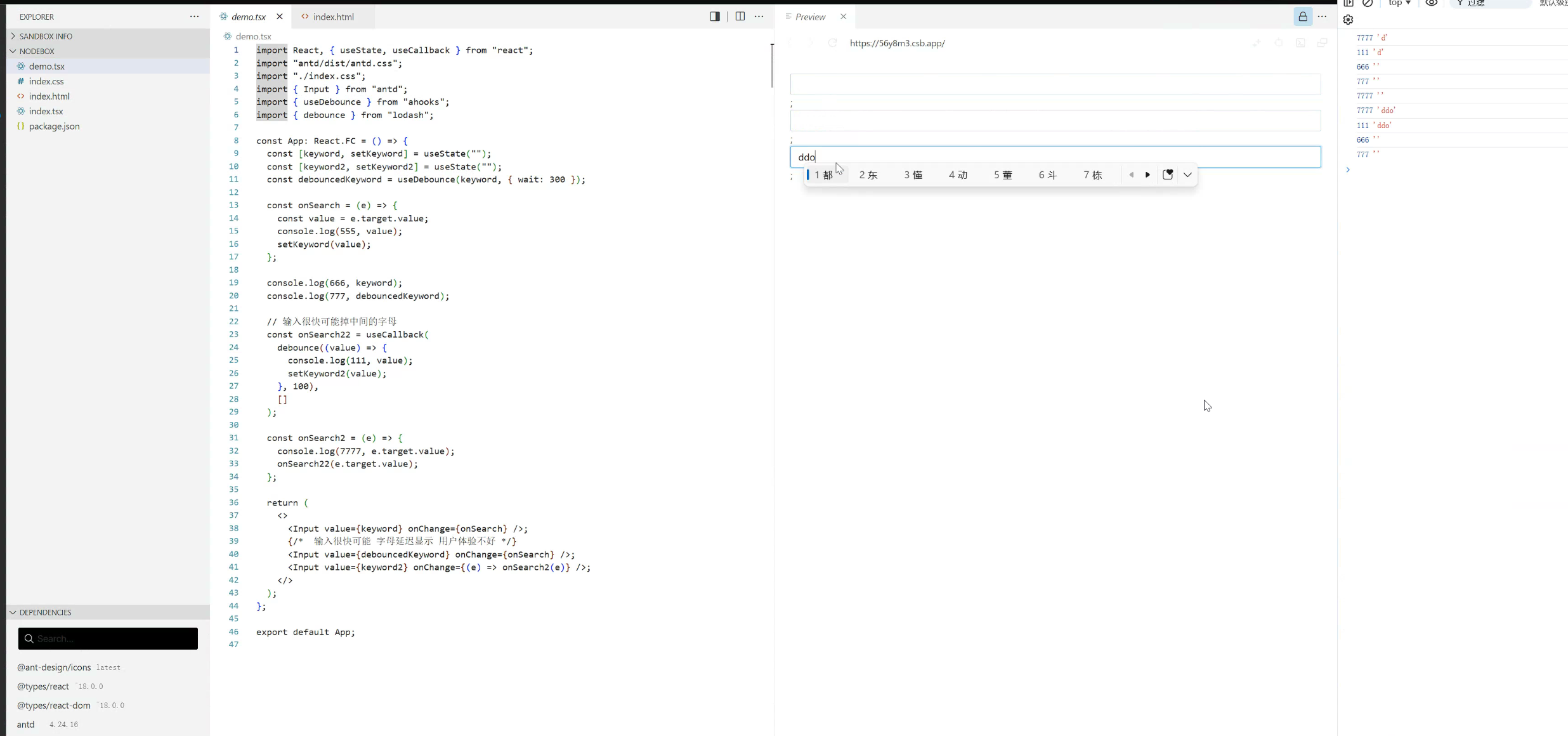Go to next IME candidate page
The height and width of the screenshot is (736, 1568).
(x=1147, y=175)
